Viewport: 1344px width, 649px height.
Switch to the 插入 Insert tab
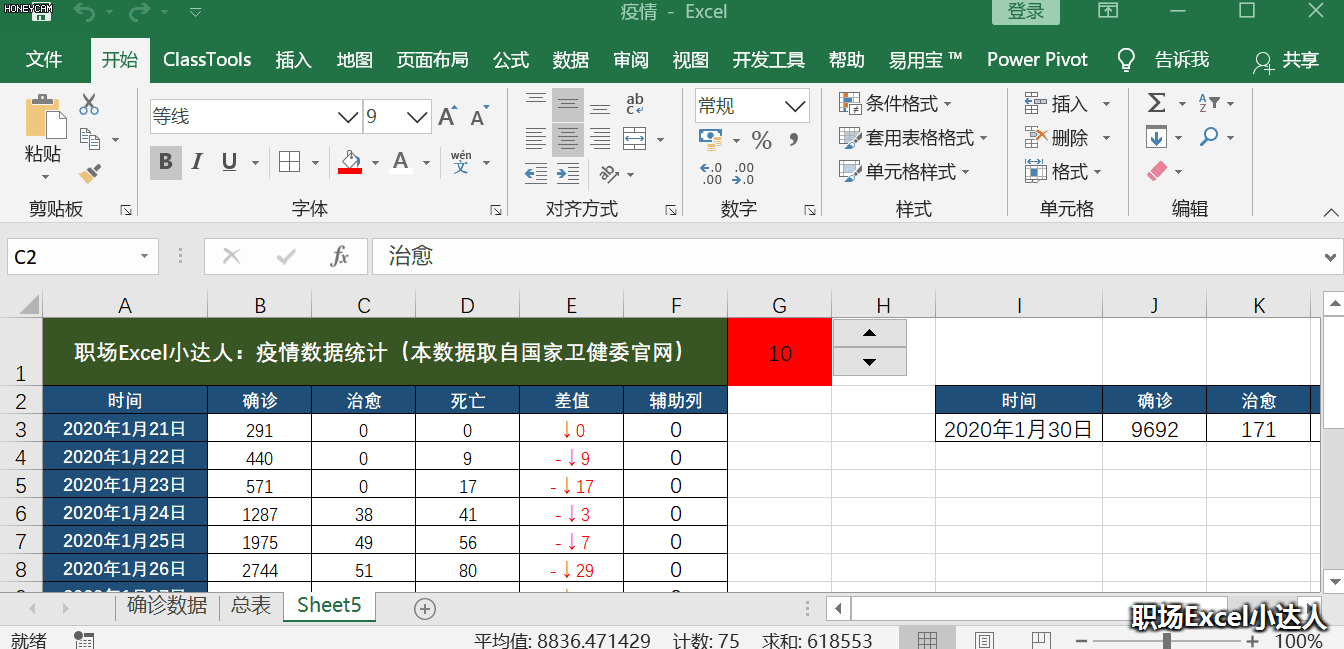pos(293,60)
